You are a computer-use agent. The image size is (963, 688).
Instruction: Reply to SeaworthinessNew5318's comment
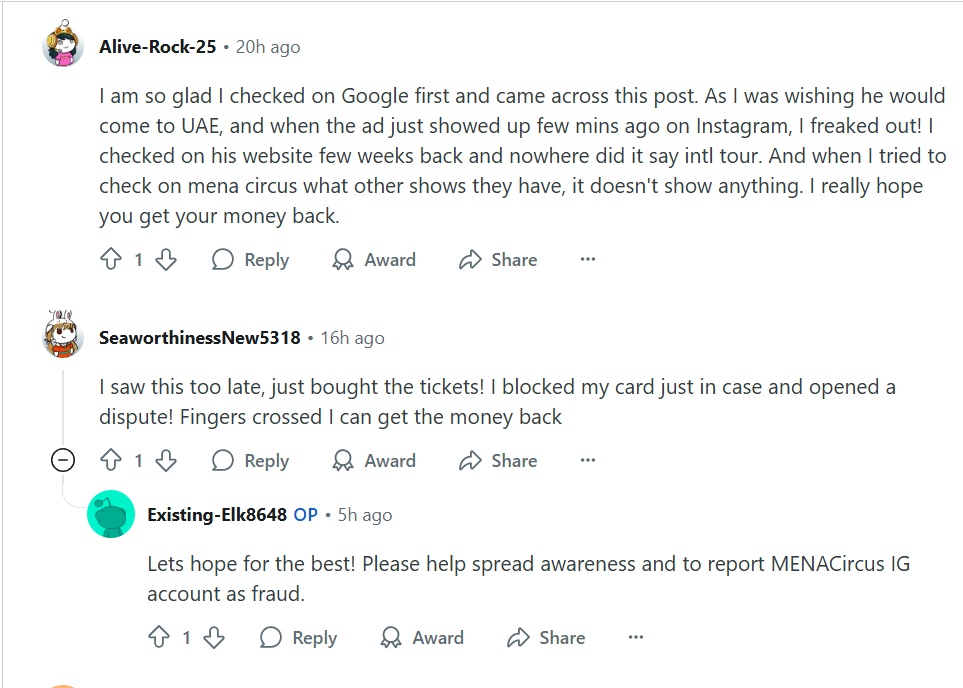[x=250, y=461]
